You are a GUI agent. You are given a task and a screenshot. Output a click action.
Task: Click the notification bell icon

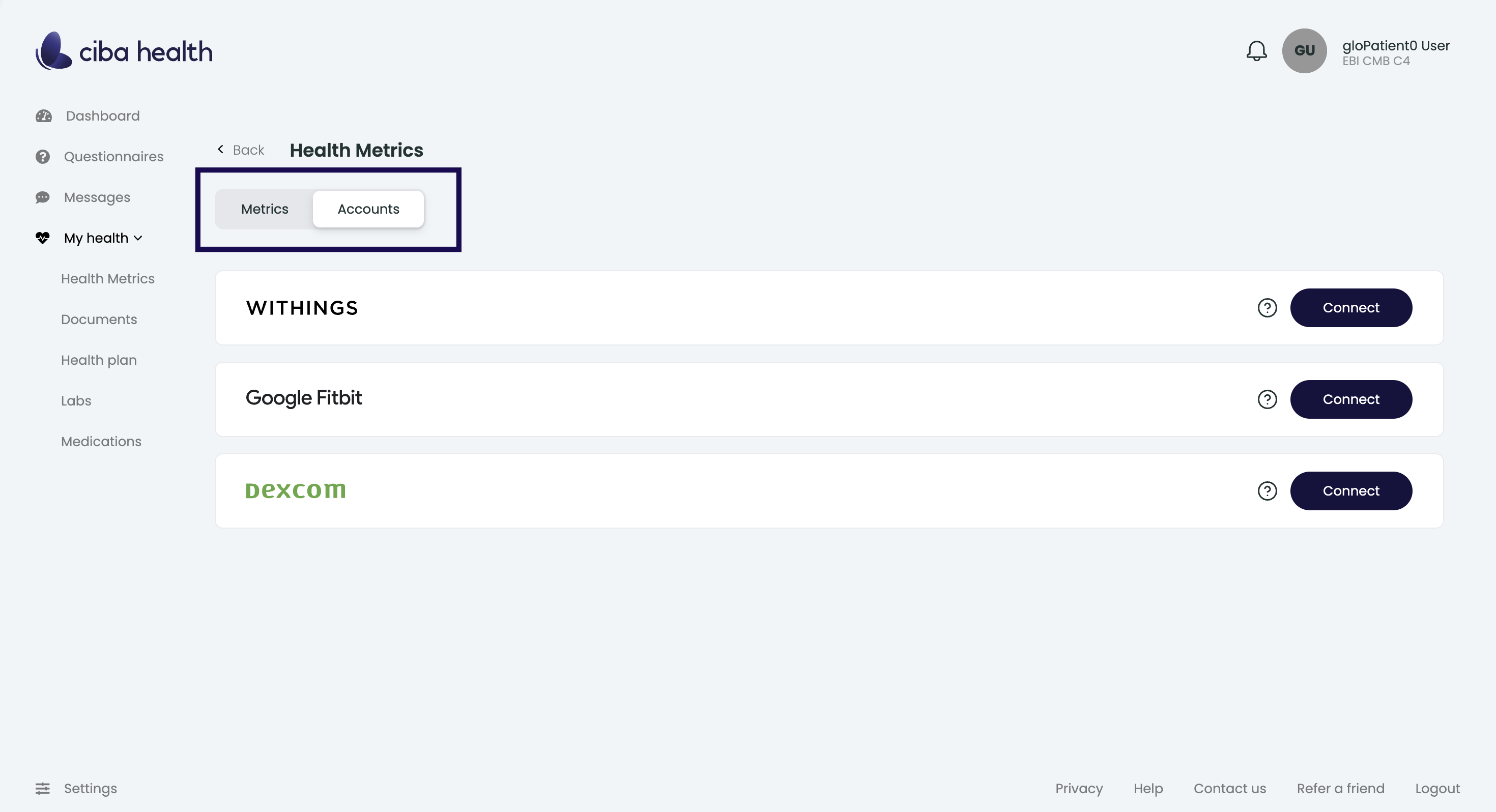(1256, 51)
